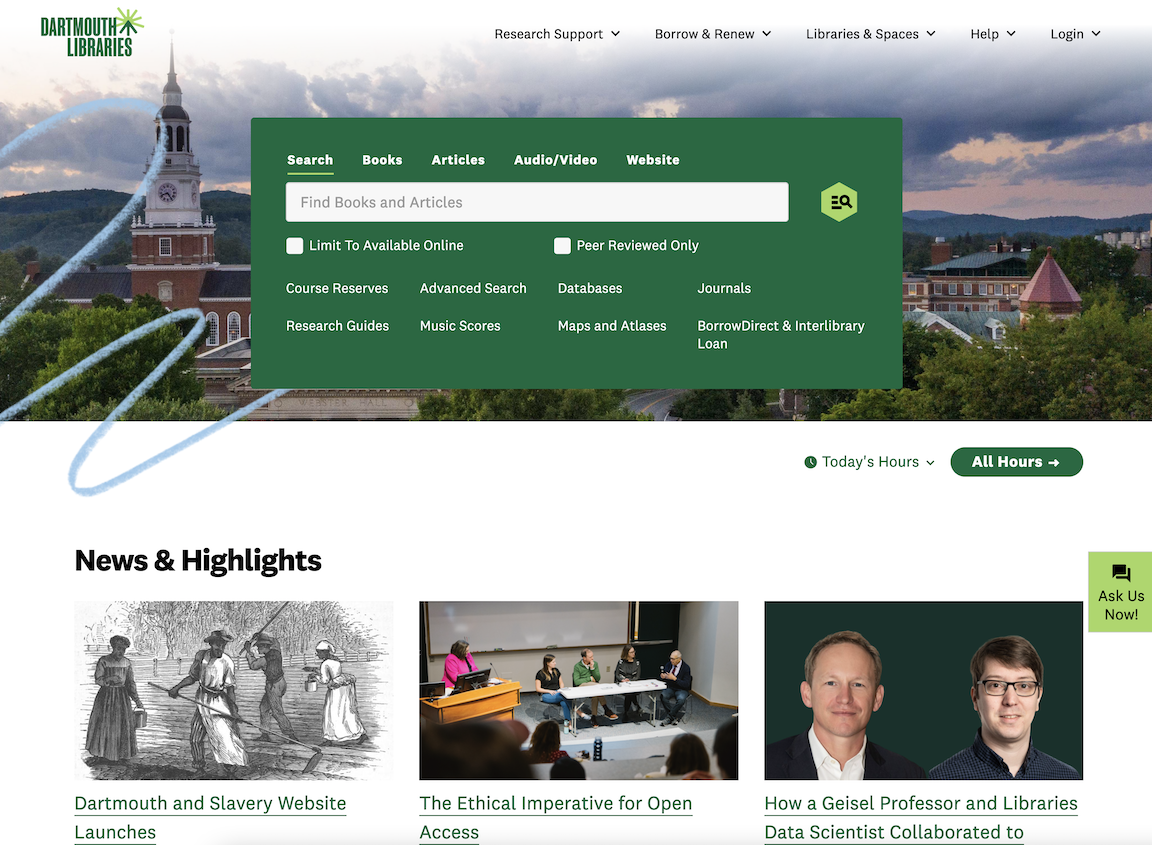Open the Ask Us Now chat widget
The height and width of the screenshot is (845, 1152).
pyautogui.click(x=1120, y=592)
